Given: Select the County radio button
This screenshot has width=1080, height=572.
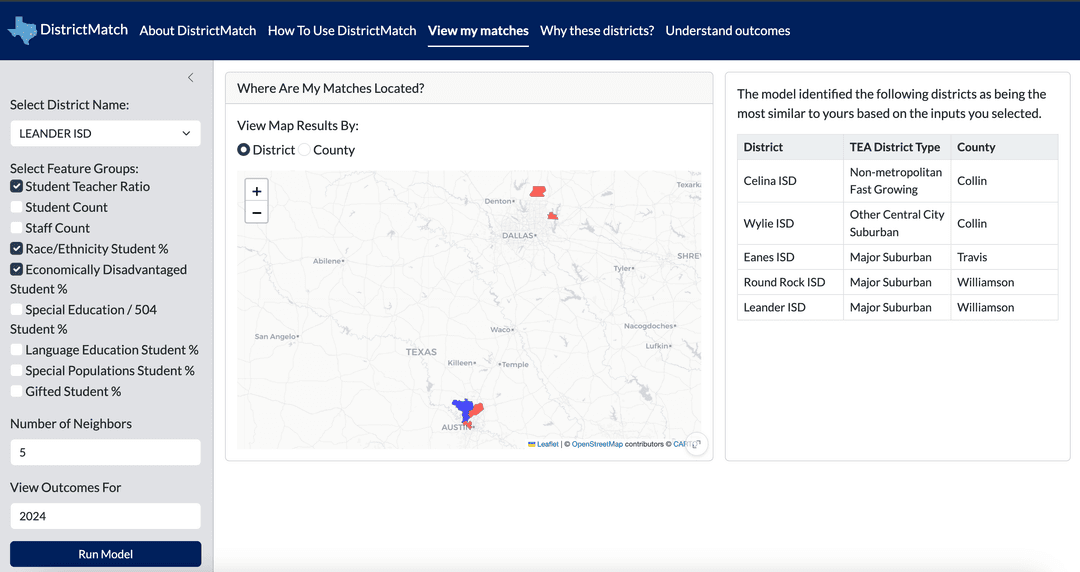Looking at the screenshot, I should [x=304, y=150].
